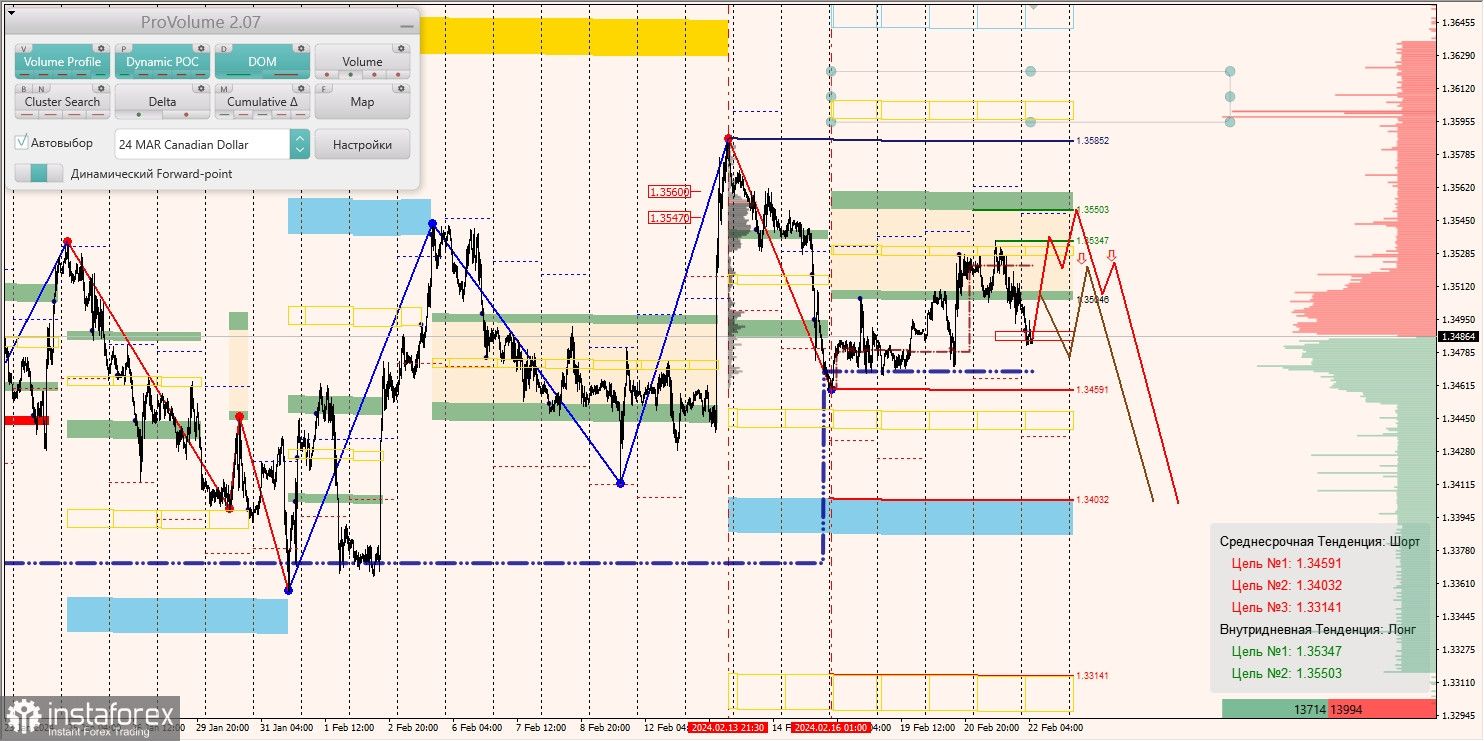
Task: Click the Среднесрочная Тенденция: Шорт line
Action: (x=1320, y=541)
